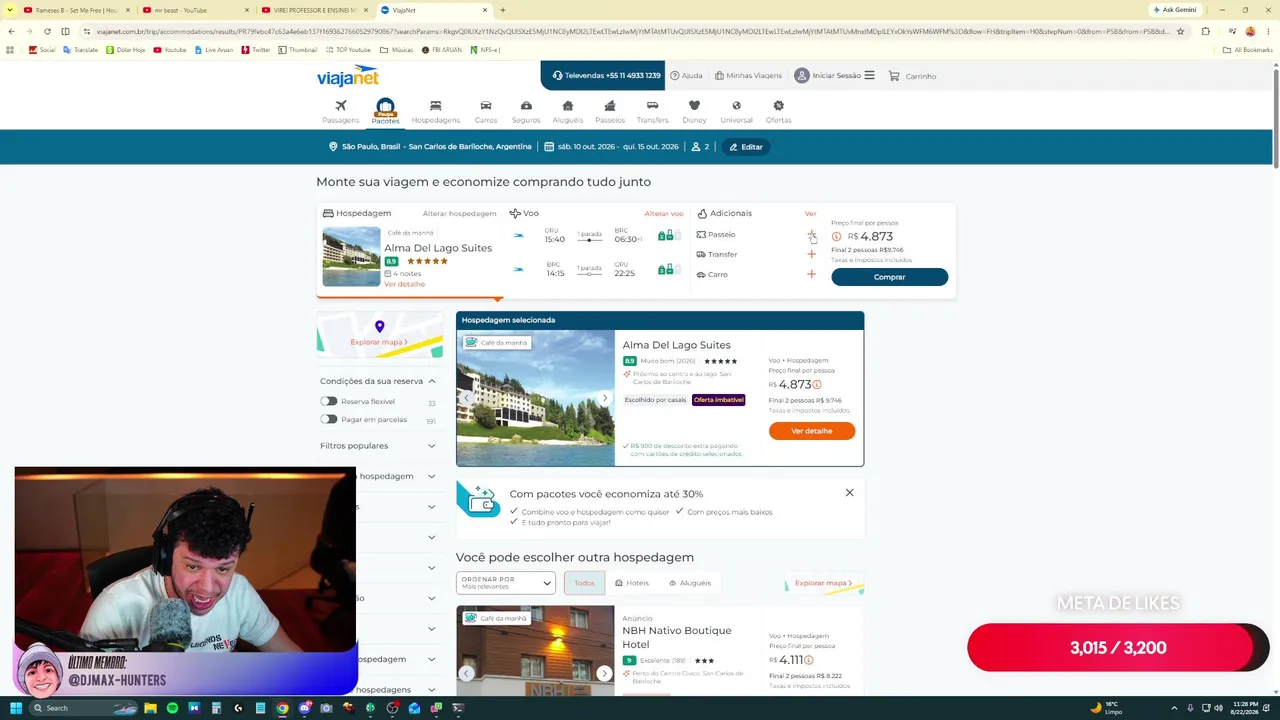This screenshot has height=720, width=1280.
Task: Add a Passeio with its plus icon
Action: [811, 234]
